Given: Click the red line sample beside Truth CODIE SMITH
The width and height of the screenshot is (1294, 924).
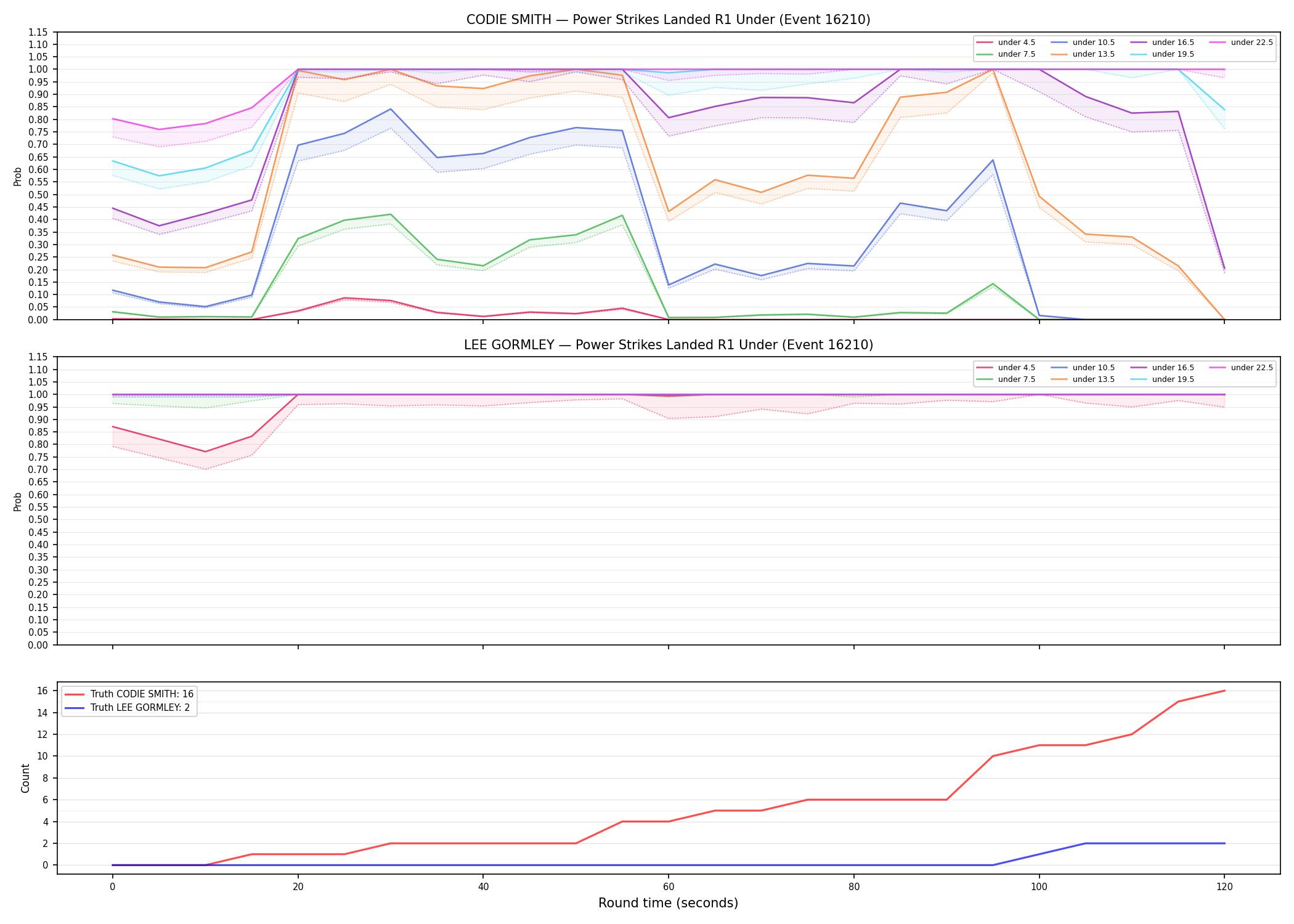Looking at the screenshot, I should click(75, 694).
